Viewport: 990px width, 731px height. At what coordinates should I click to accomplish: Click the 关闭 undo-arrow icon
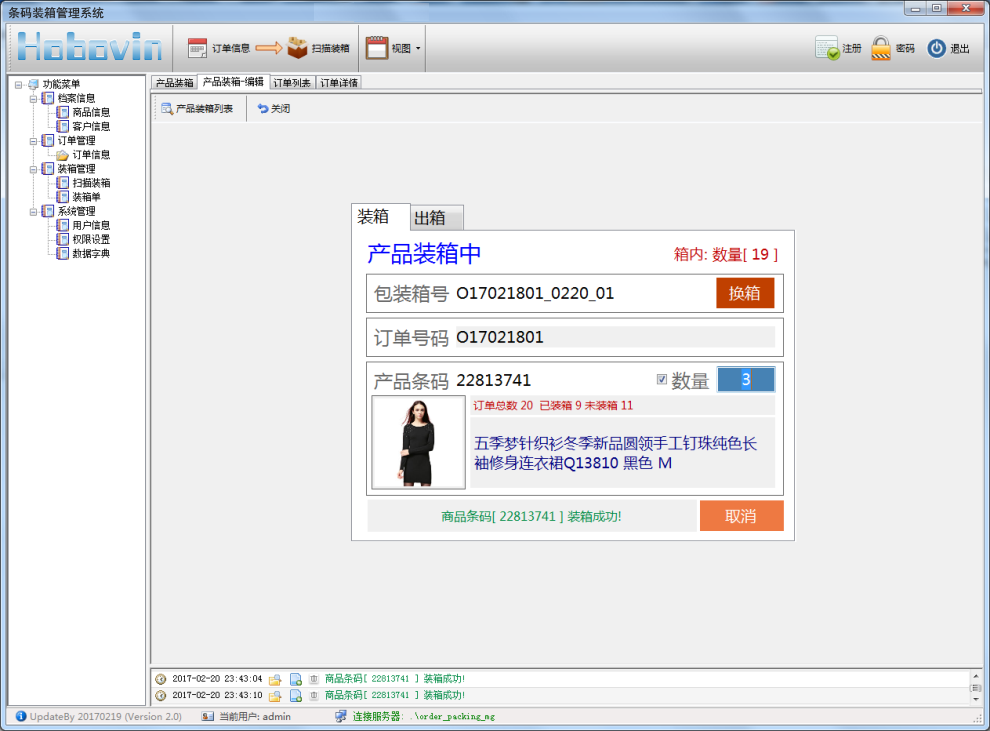click(x=263, y=108)
